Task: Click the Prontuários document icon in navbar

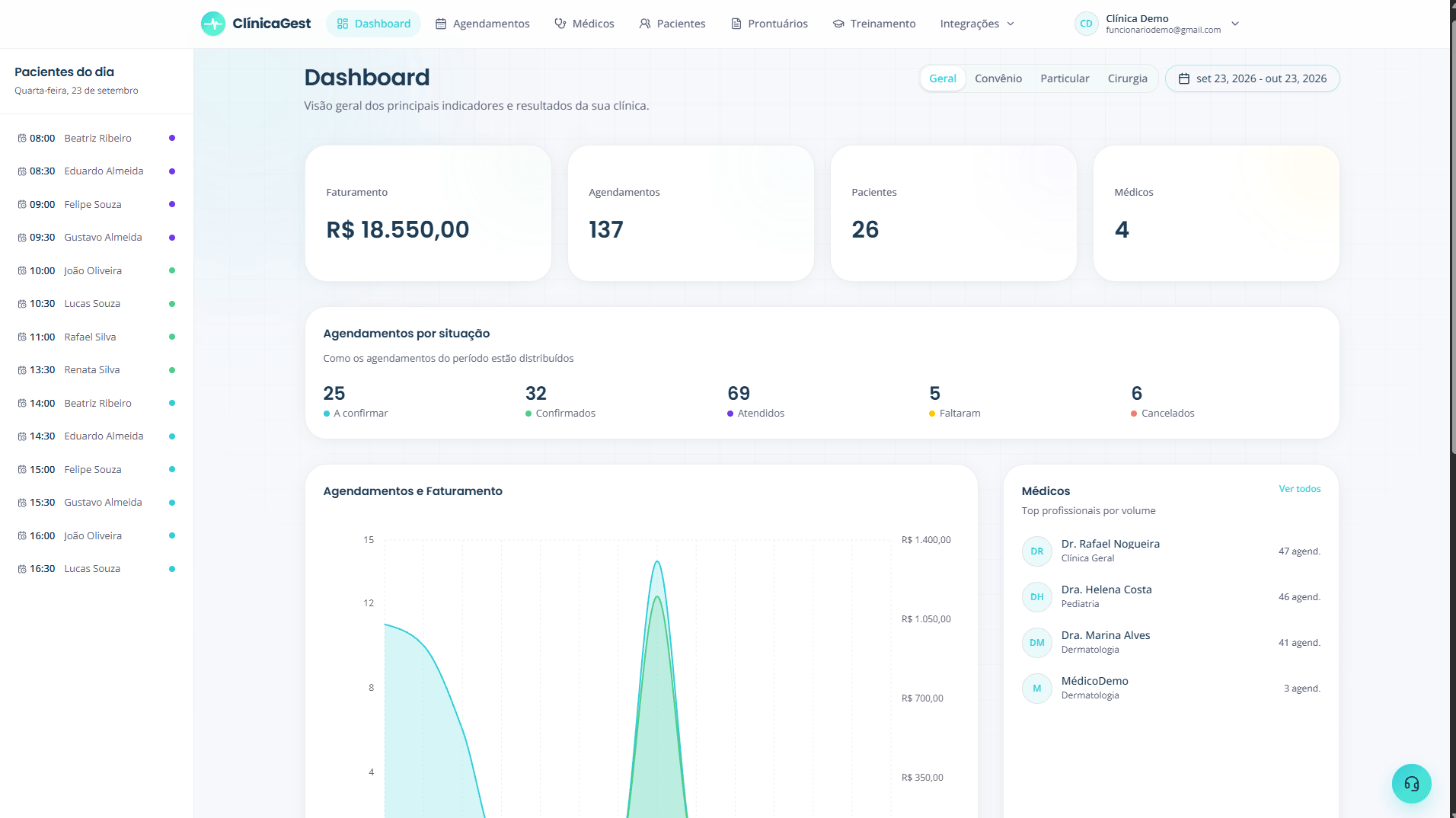Action: click(x=736, y=24)
